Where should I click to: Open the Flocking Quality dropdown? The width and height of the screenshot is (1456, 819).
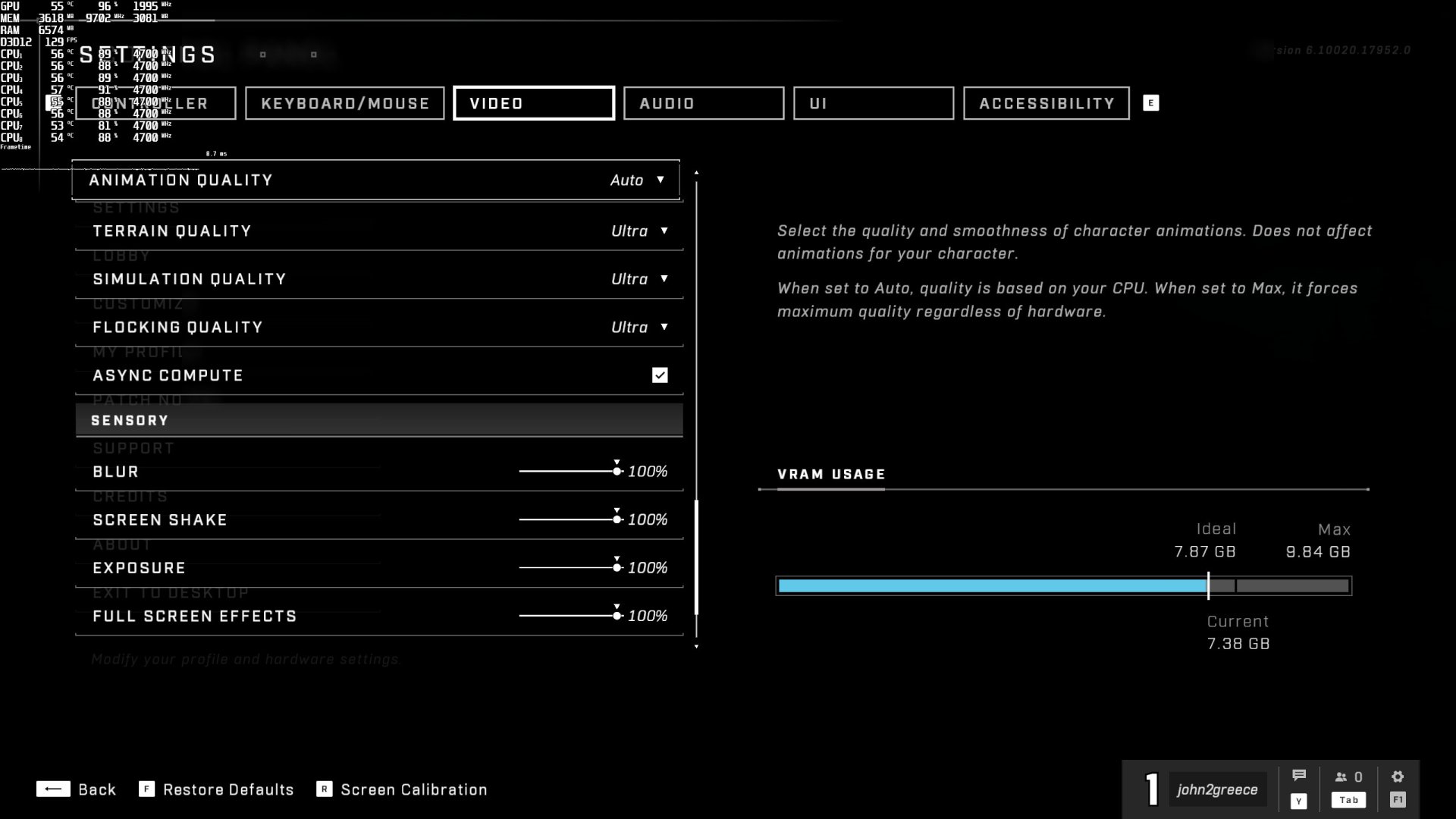click(x=640, y=327)
